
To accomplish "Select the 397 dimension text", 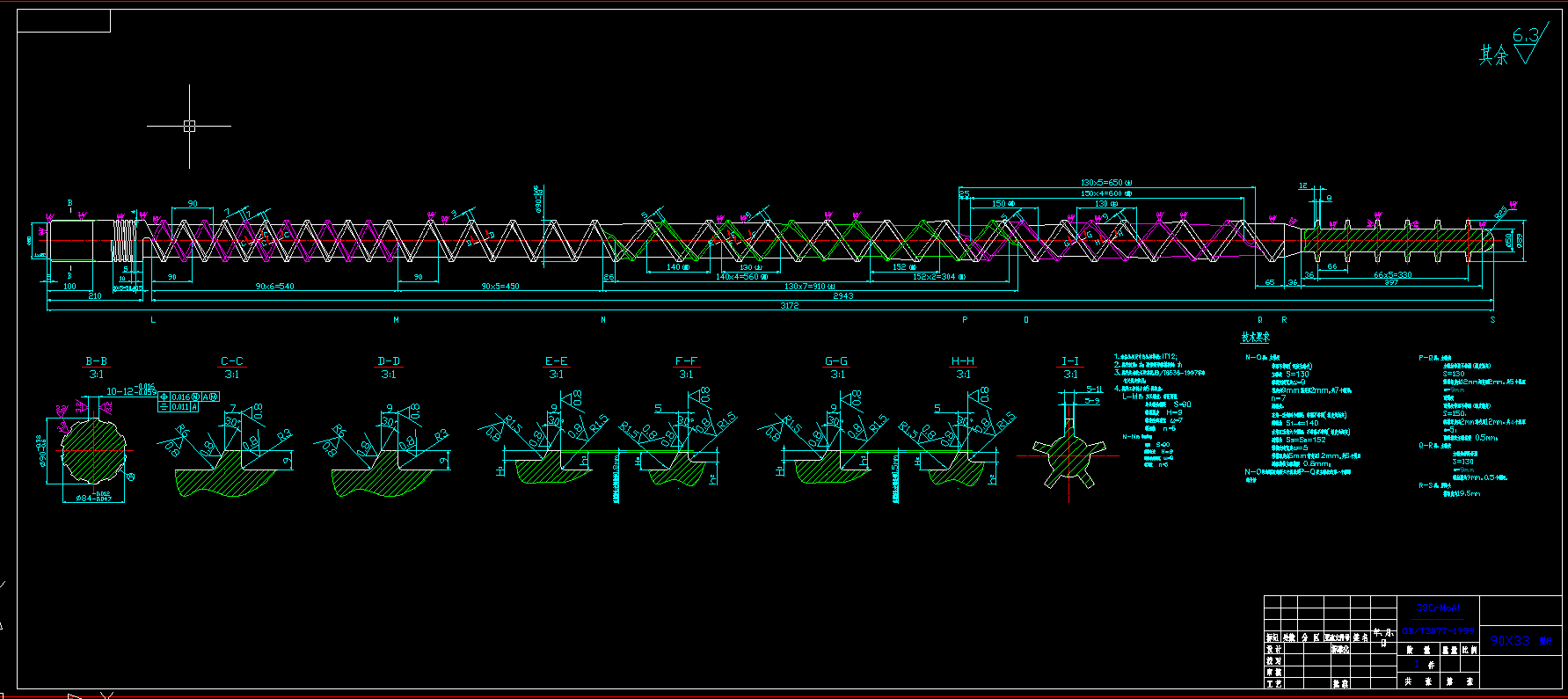I will 1391,282.
